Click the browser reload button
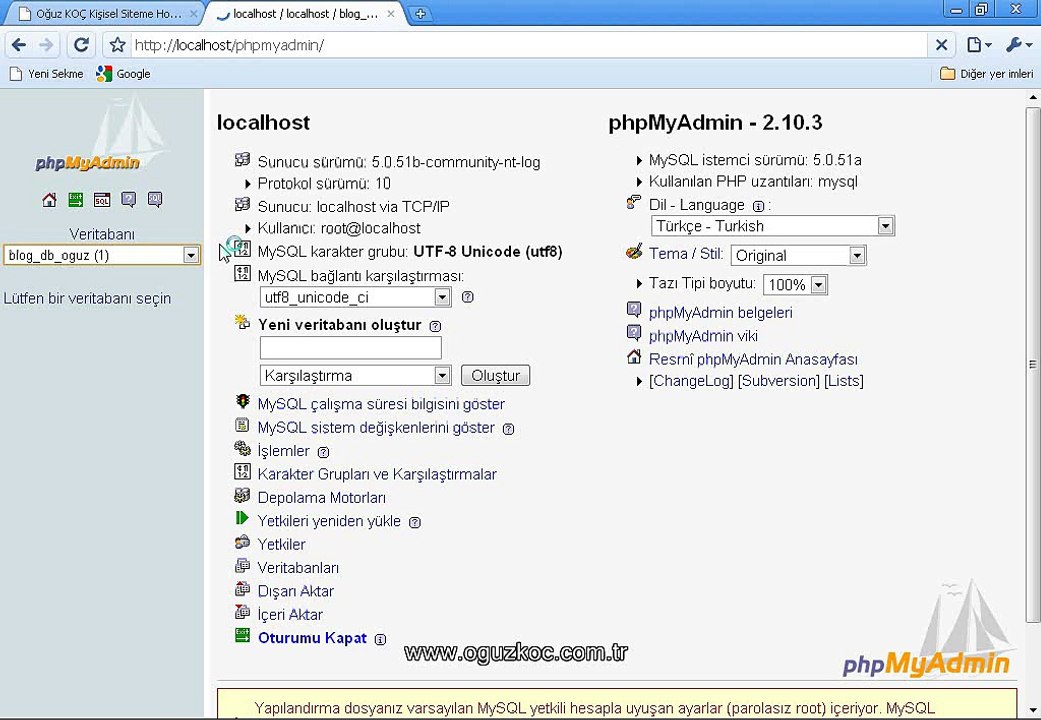The image size is (1041, 720). 81,45
